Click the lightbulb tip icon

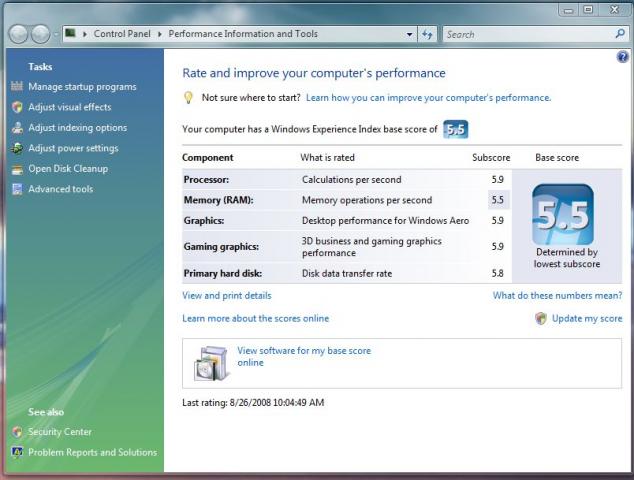click(x=188, y=97)
